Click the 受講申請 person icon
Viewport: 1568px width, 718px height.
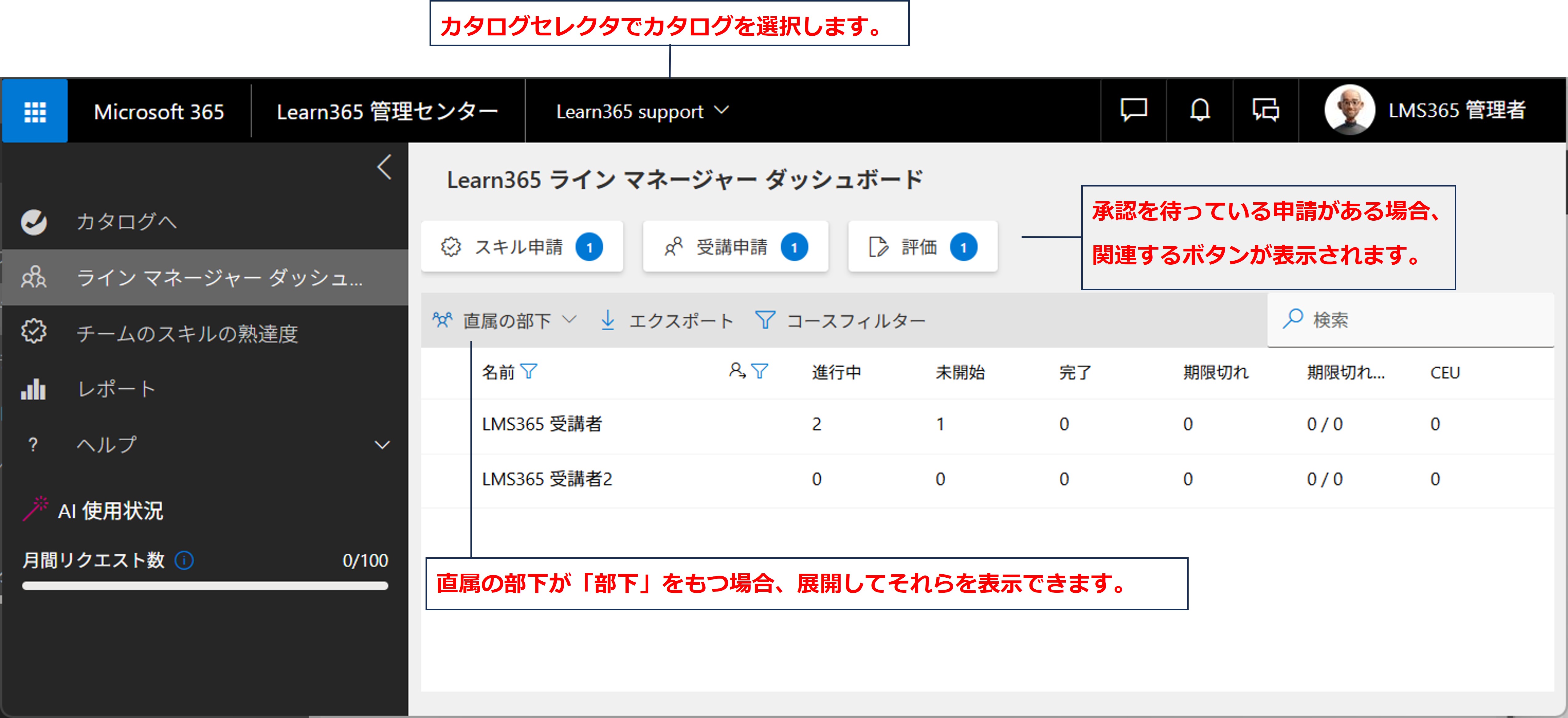click(673, 247)
